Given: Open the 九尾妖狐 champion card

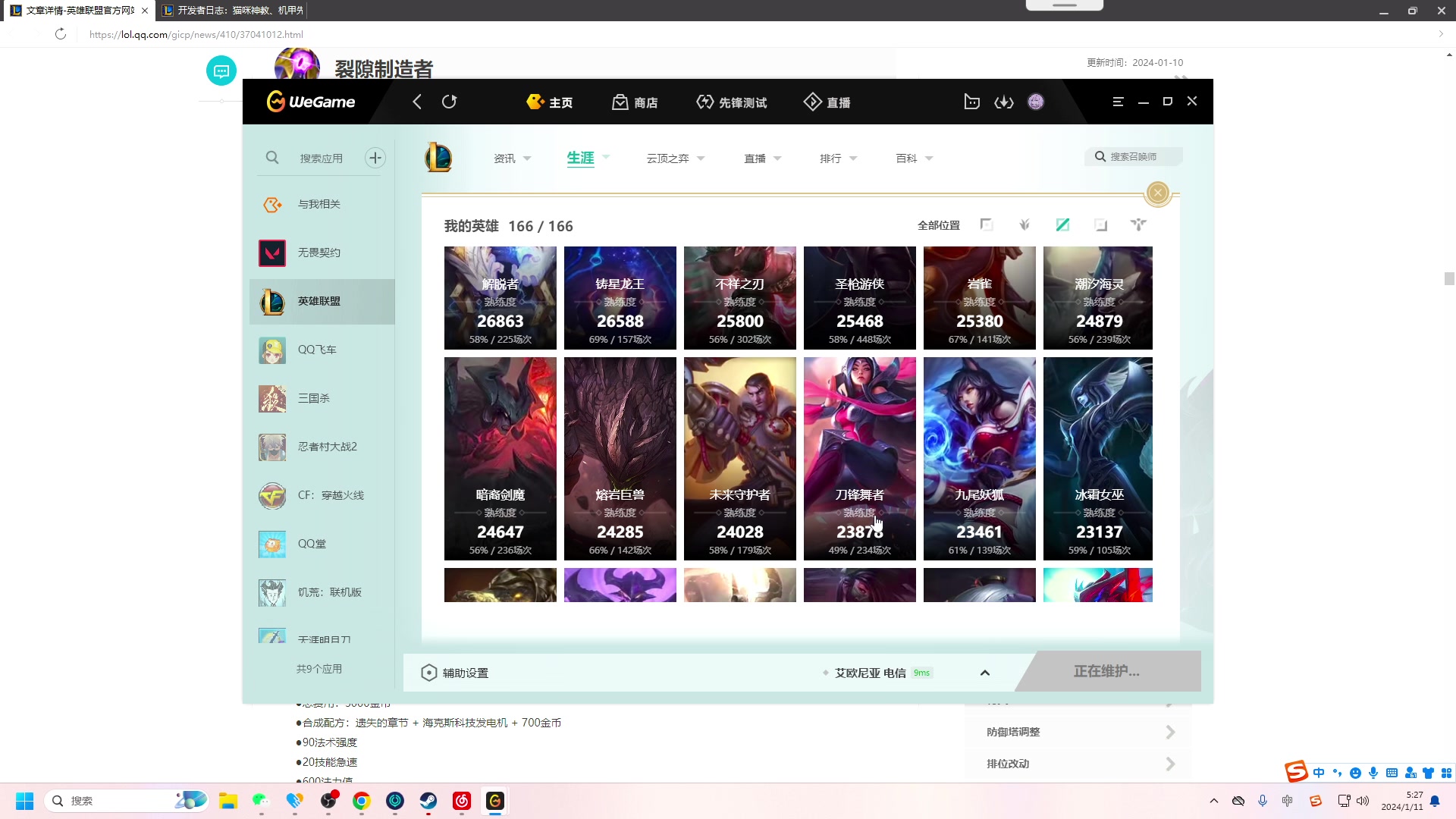Looking at the screenshot, I should (980, 459).
